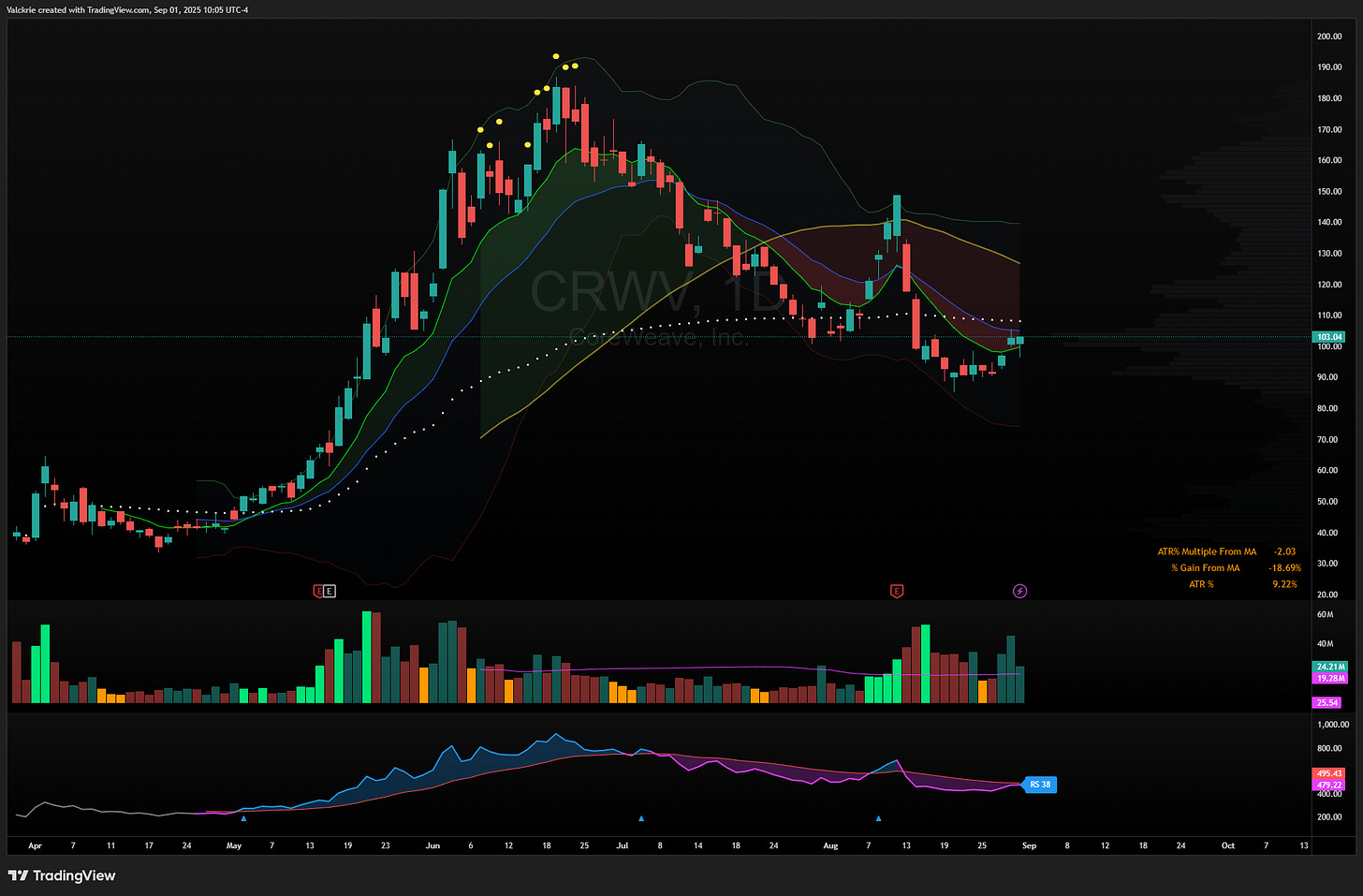The image size is (1363, 896).
Task: Click the Jul label on time axis
Action: [622, 845]
